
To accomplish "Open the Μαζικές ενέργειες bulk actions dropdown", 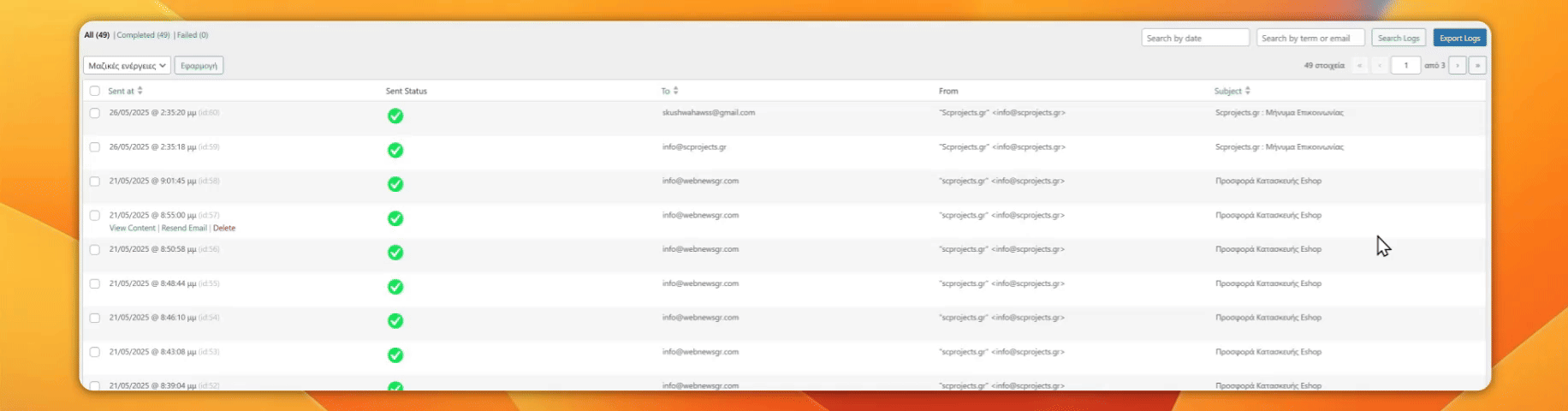I will tap(127, 65).
